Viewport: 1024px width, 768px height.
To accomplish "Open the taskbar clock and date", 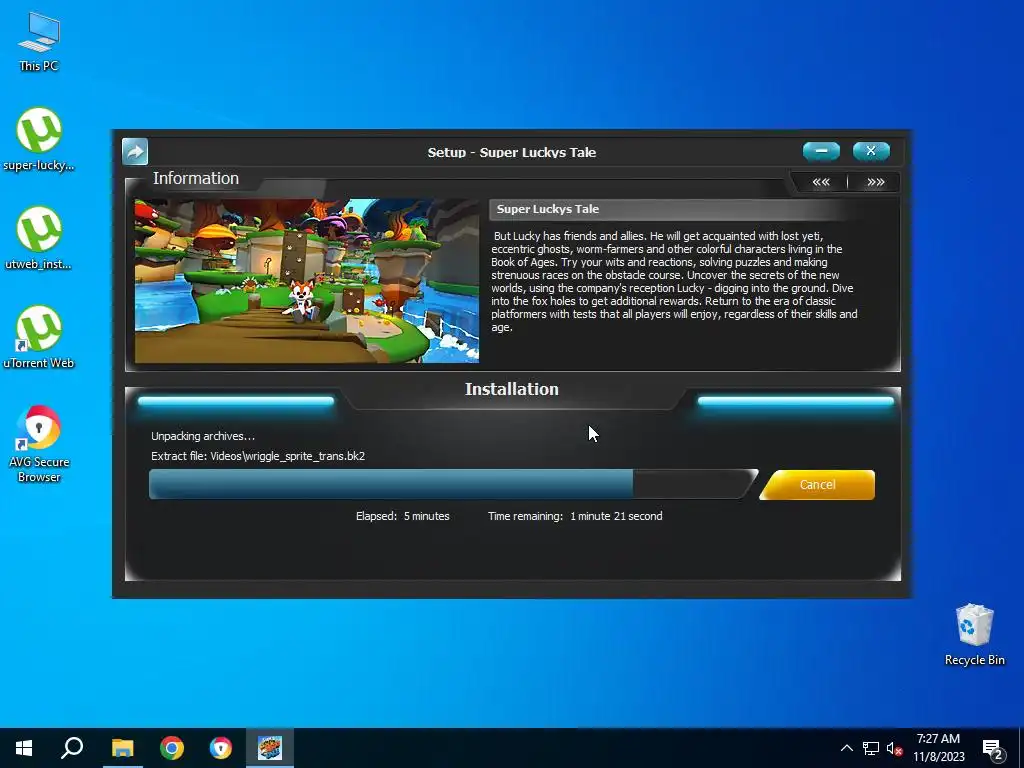I will tap(938, 748).
